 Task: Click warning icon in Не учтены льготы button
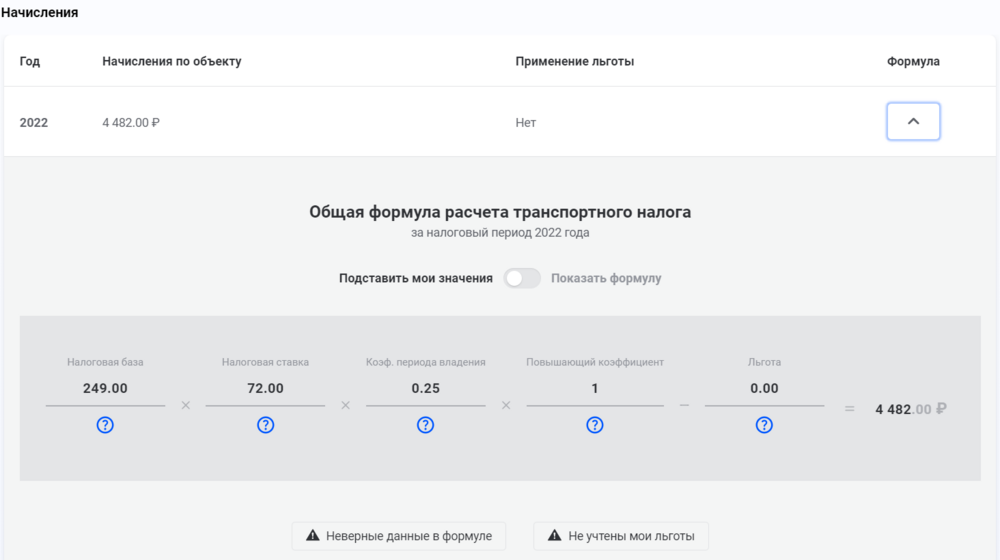tap(555, 536)
